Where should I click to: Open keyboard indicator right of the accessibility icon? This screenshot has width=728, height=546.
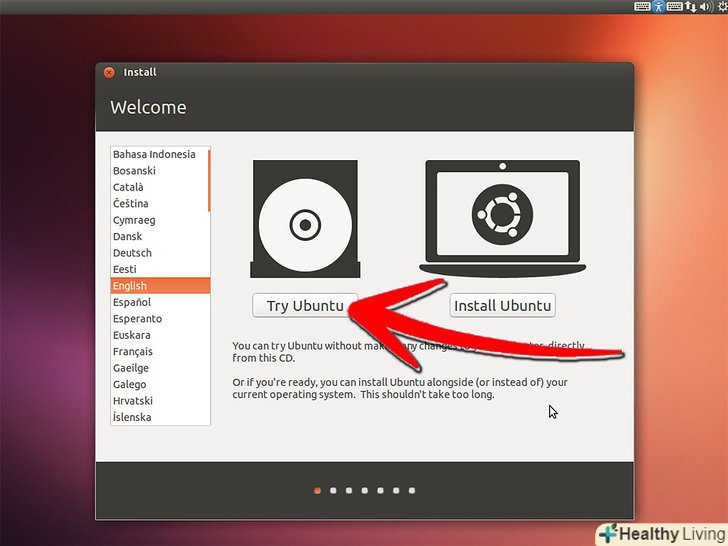[674, 6]
